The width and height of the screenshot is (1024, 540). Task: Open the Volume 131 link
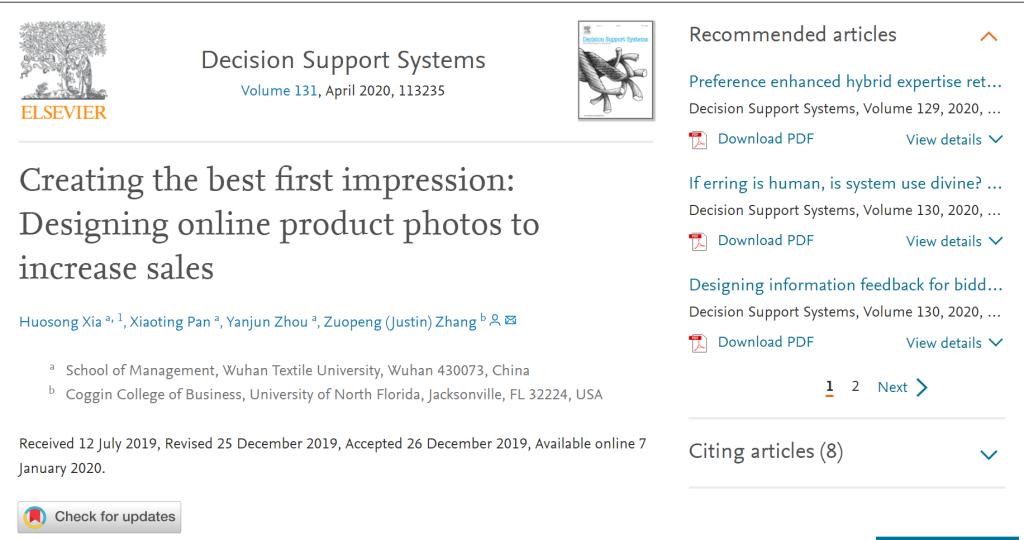[x=279, y=90]
